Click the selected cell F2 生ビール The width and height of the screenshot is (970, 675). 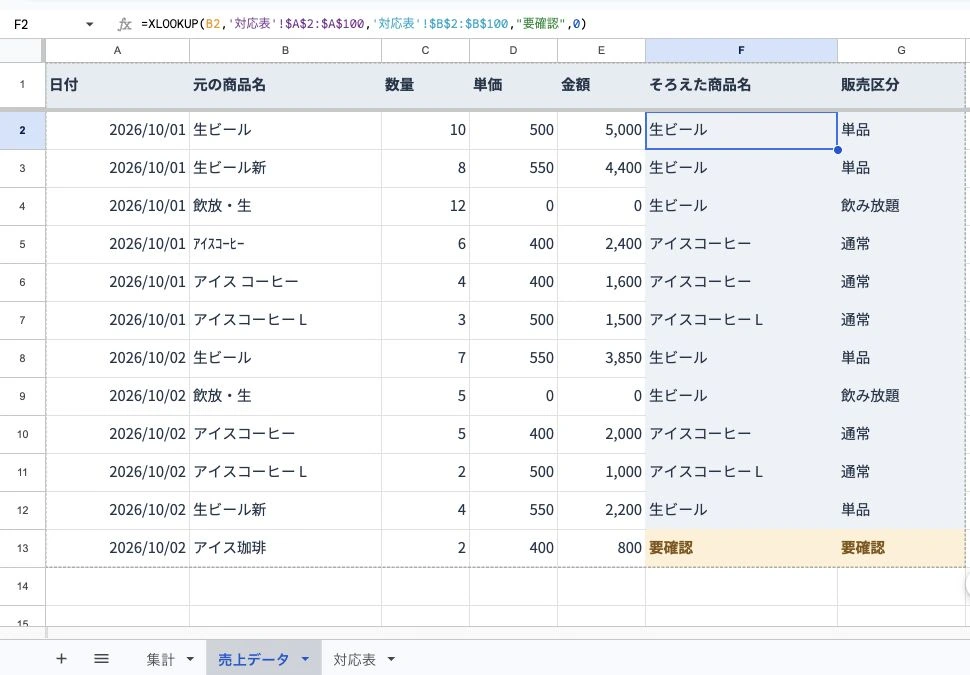pos(741,130)
